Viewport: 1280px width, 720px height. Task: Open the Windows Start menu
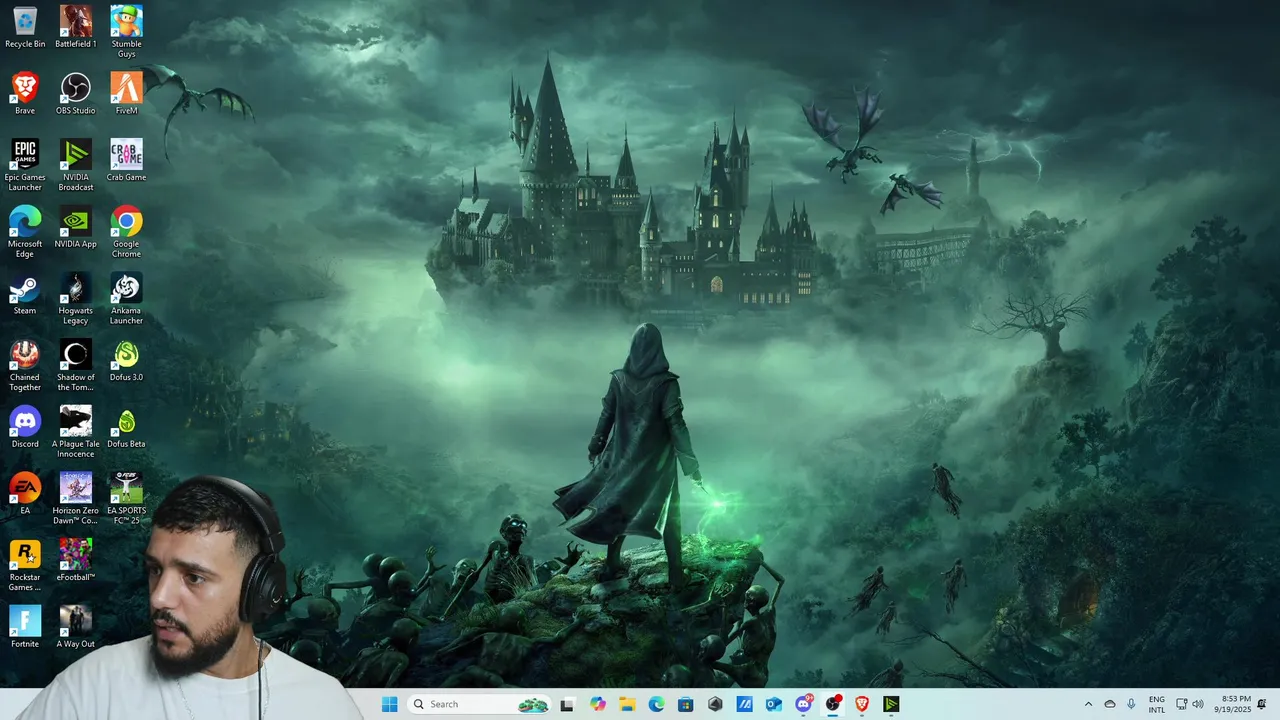click(x=389, y=704)
